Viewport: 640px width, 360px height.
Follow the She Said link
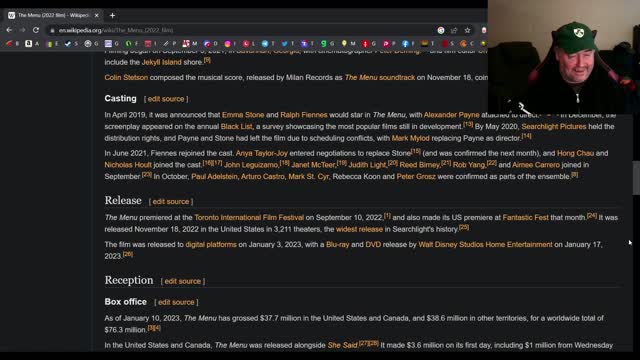coord(342,345)
